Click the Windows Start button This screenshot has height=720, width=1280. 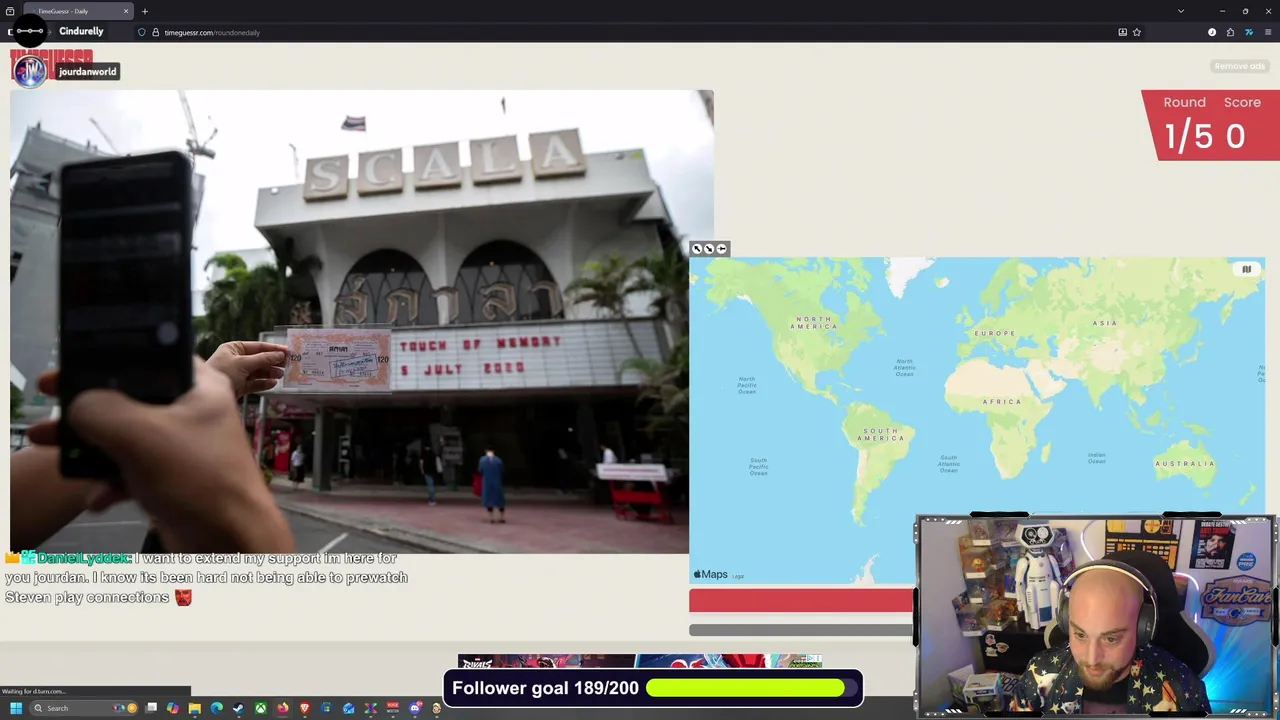[x=16, y=708]
